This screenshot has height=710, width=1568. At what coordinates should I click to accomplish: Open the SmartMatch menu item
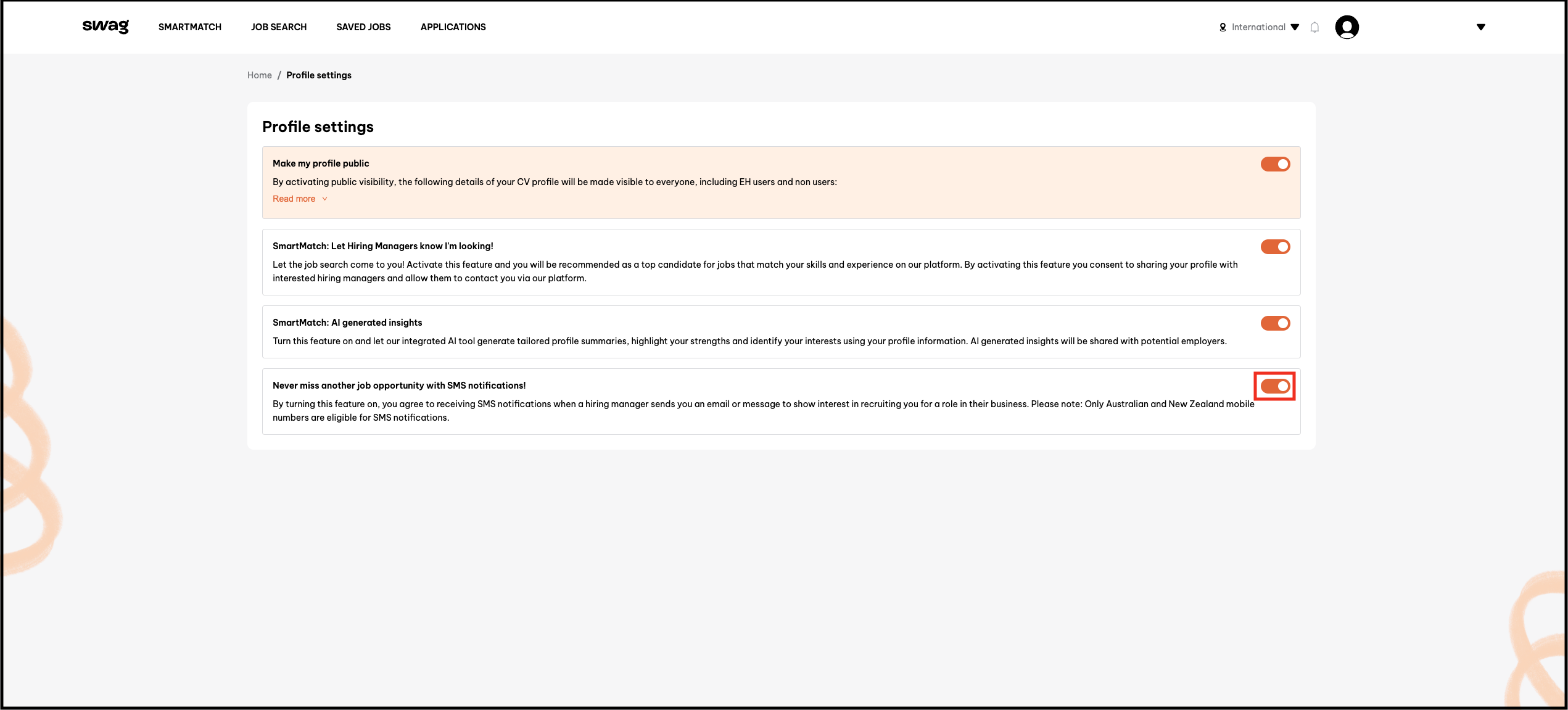(x=190, y=27)
